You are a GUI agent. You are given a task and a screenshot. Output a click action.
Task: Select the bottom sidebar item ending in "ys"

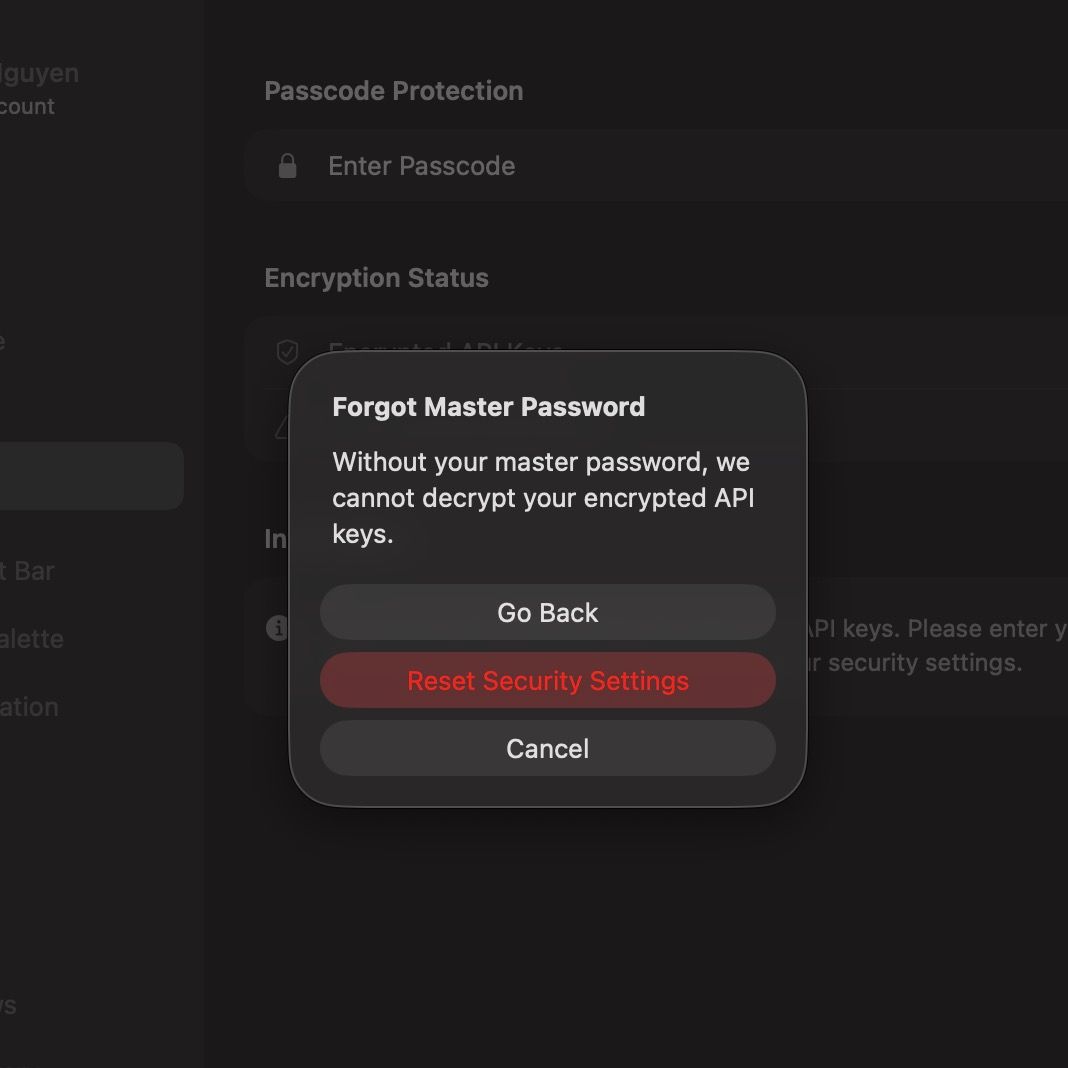pyautogui.click(x=8, y=1005)
